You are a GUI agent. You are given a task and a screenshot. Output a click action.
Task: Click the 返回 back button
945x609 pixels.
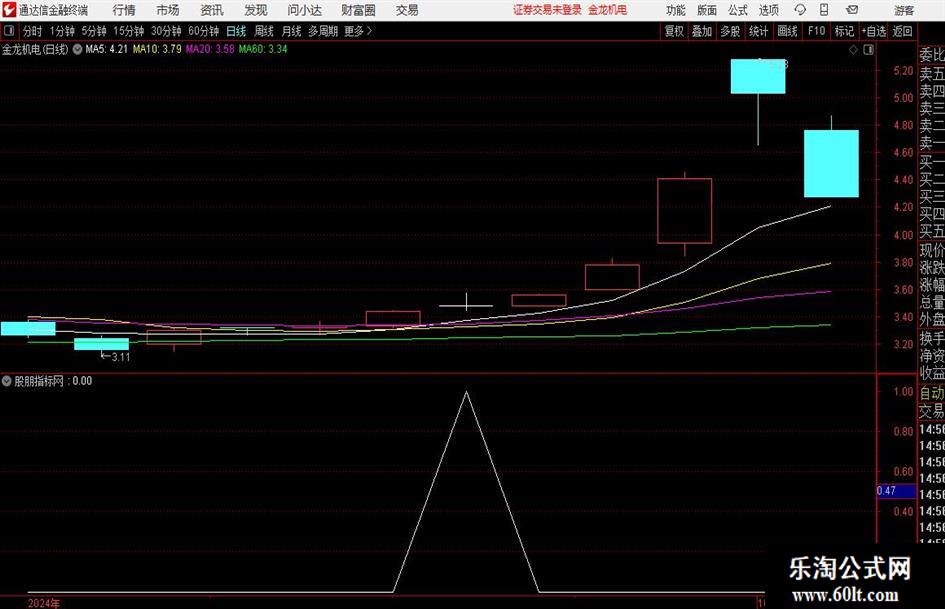click(x=902, y=31)
